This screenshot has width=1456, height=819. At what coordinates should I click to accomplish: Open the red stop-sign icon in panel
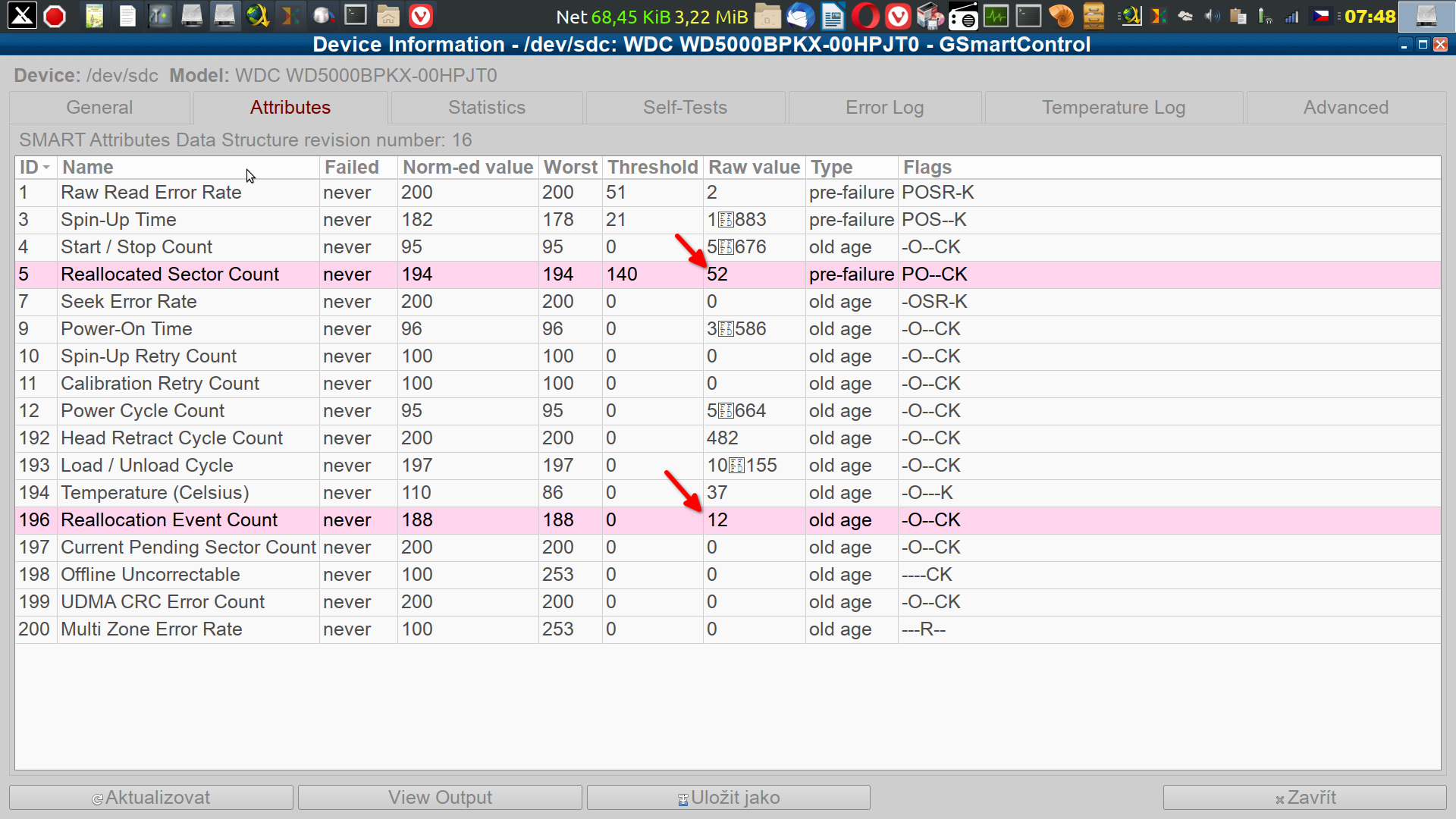[x=55, y=16]
